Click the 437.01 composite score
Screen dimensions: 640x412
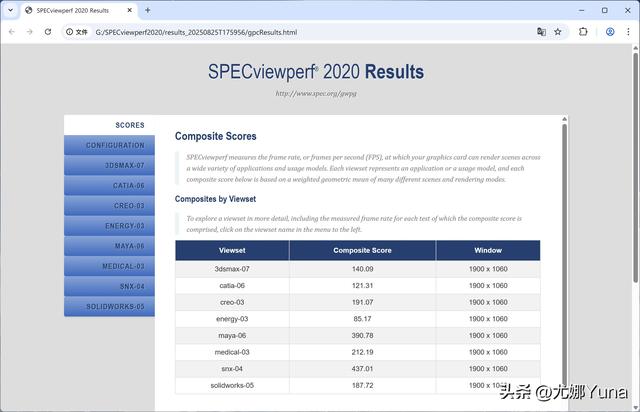pyautogui.click(x=362, y=369)
